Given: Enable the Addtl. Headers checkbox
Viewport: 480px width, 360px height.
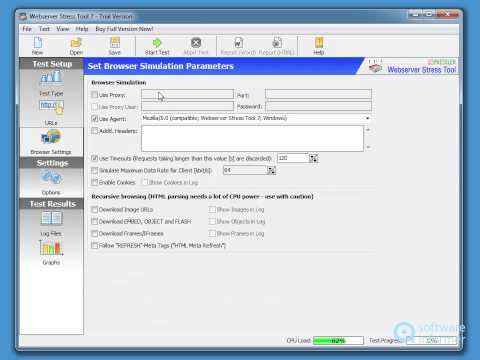Looking at the screenshot, I should point(95,131).
